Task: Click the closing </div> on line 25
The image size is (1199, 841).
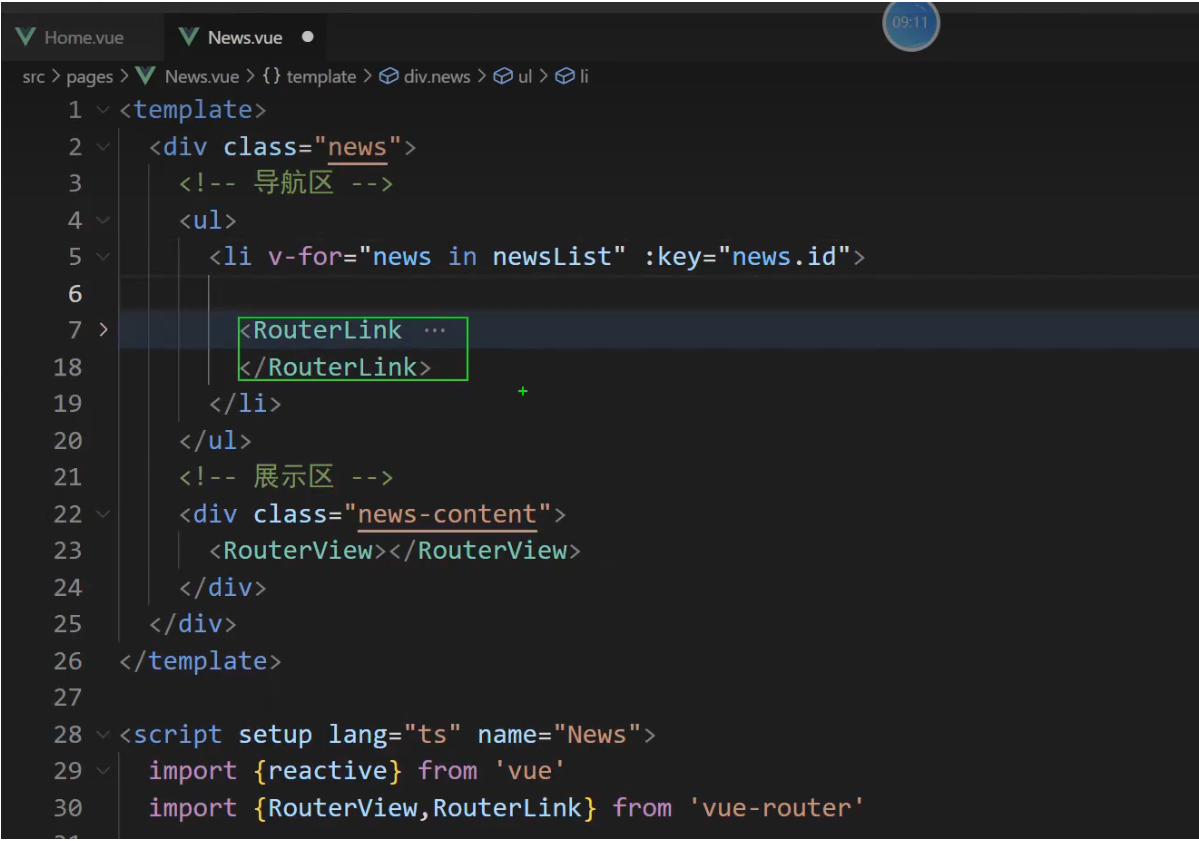Action: point(193,624)
